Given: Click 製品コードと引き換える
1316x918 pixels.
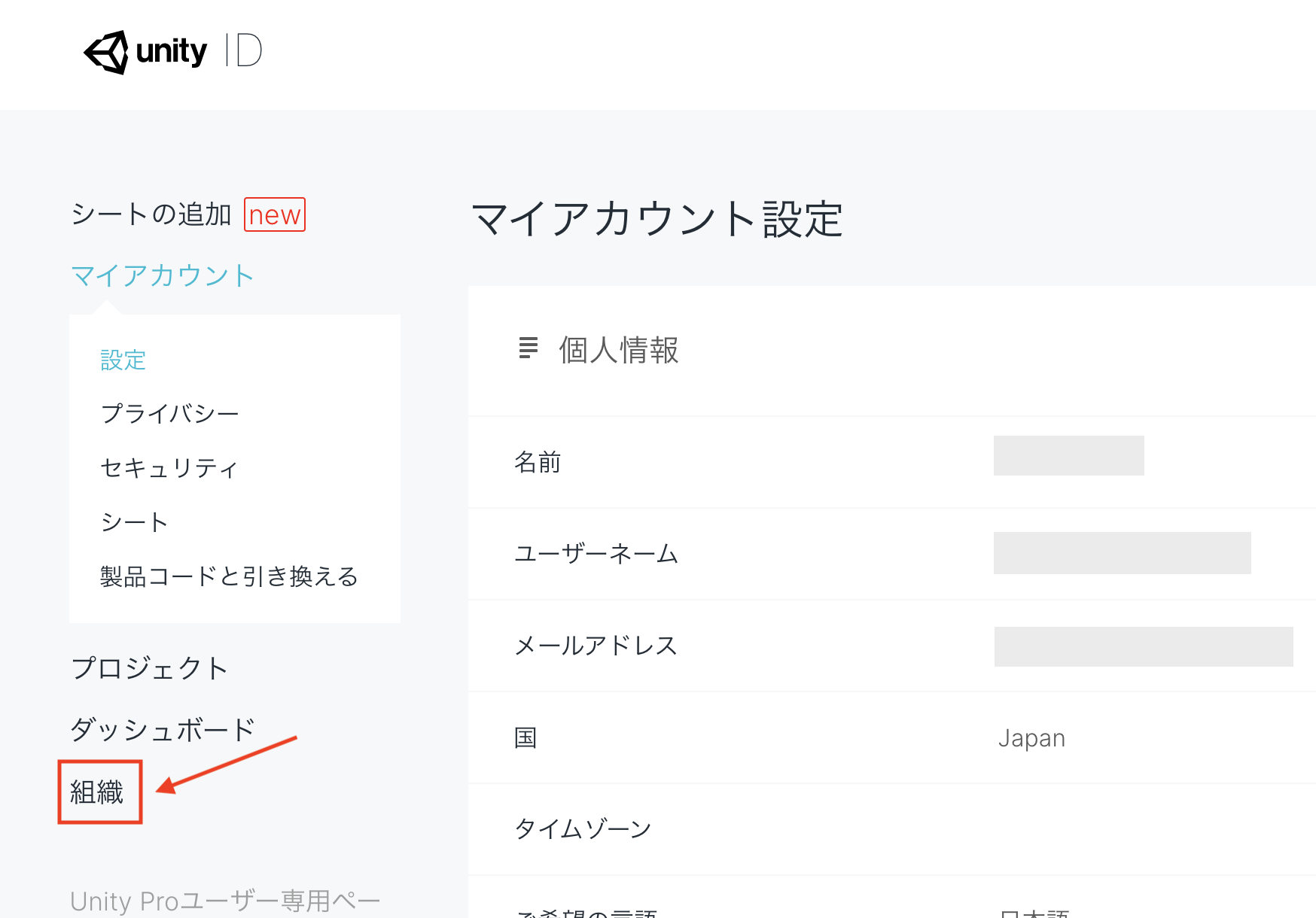Looking at the screenshot, I should [229, 577].
